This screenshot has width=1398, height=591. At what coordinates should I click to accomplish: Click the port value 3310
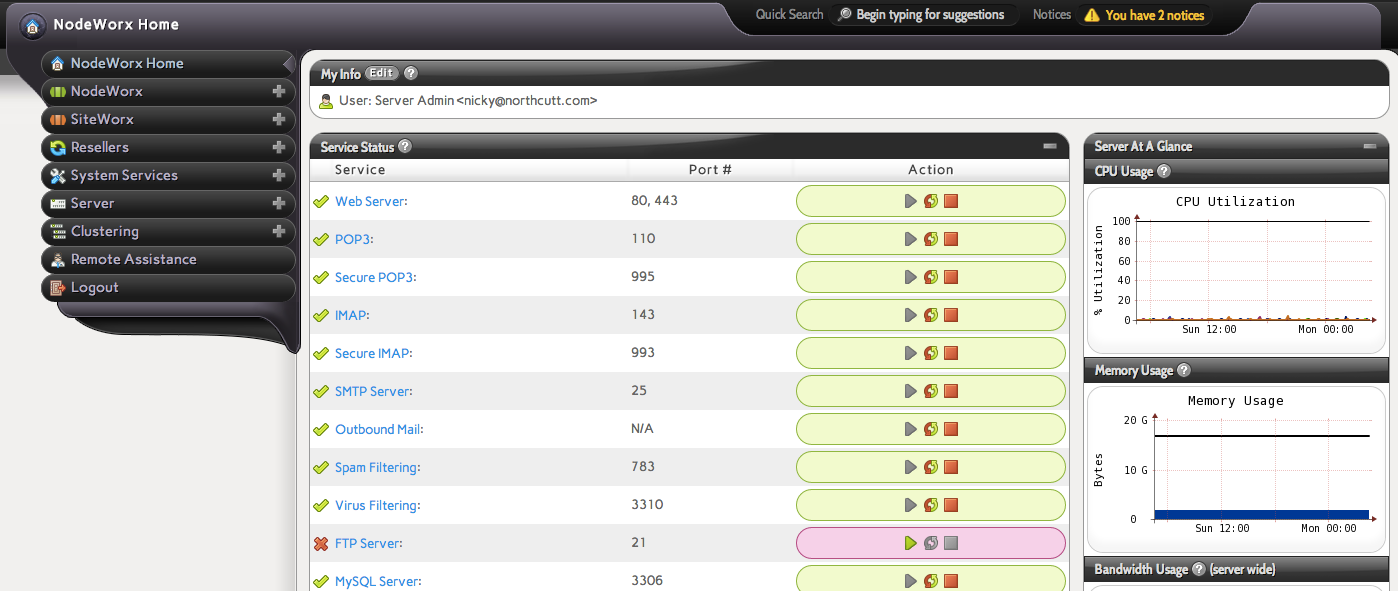point(647,505)
